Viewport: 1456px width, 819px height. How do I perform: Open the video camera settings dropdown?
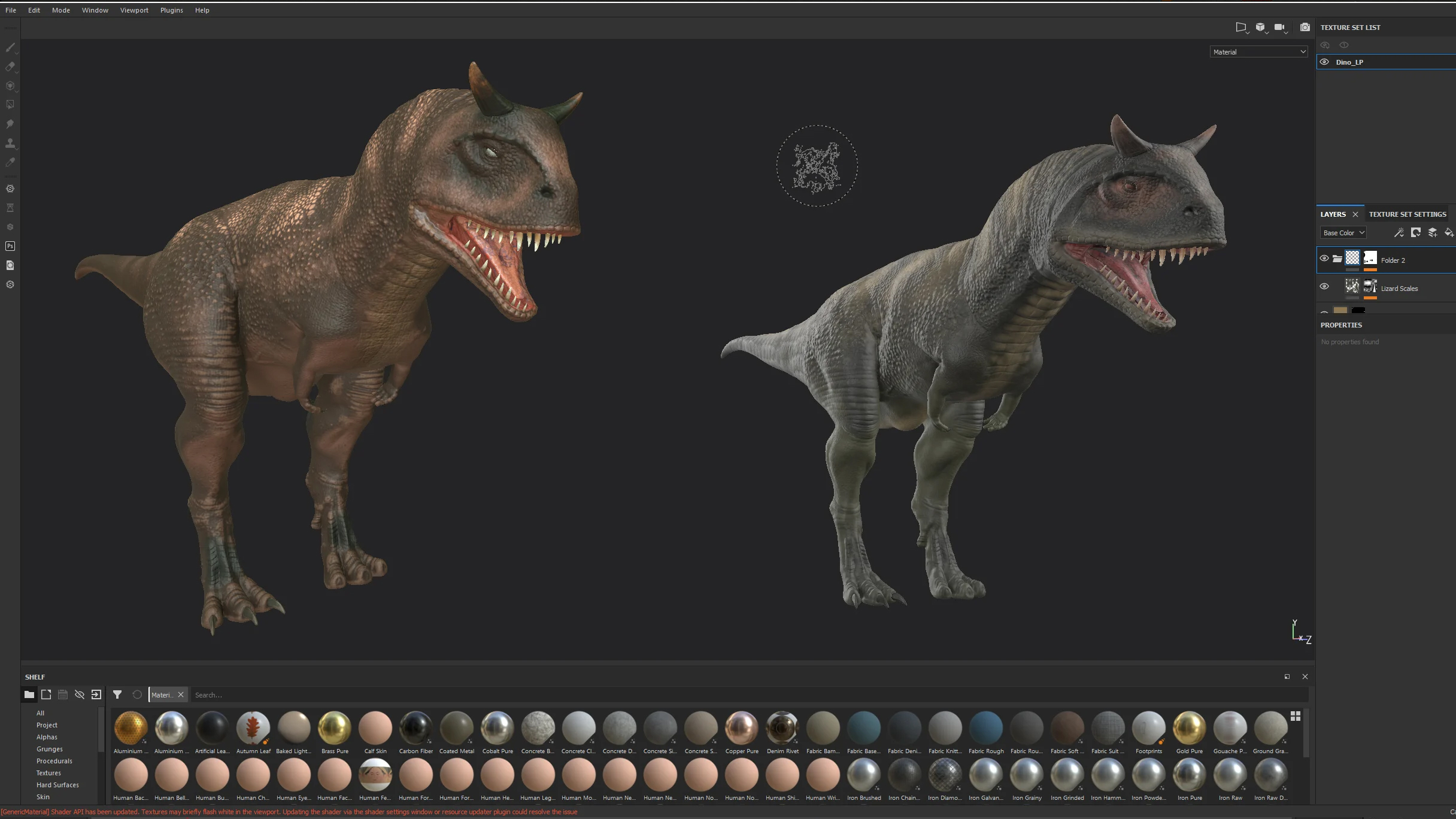(x=1281, y=28)
